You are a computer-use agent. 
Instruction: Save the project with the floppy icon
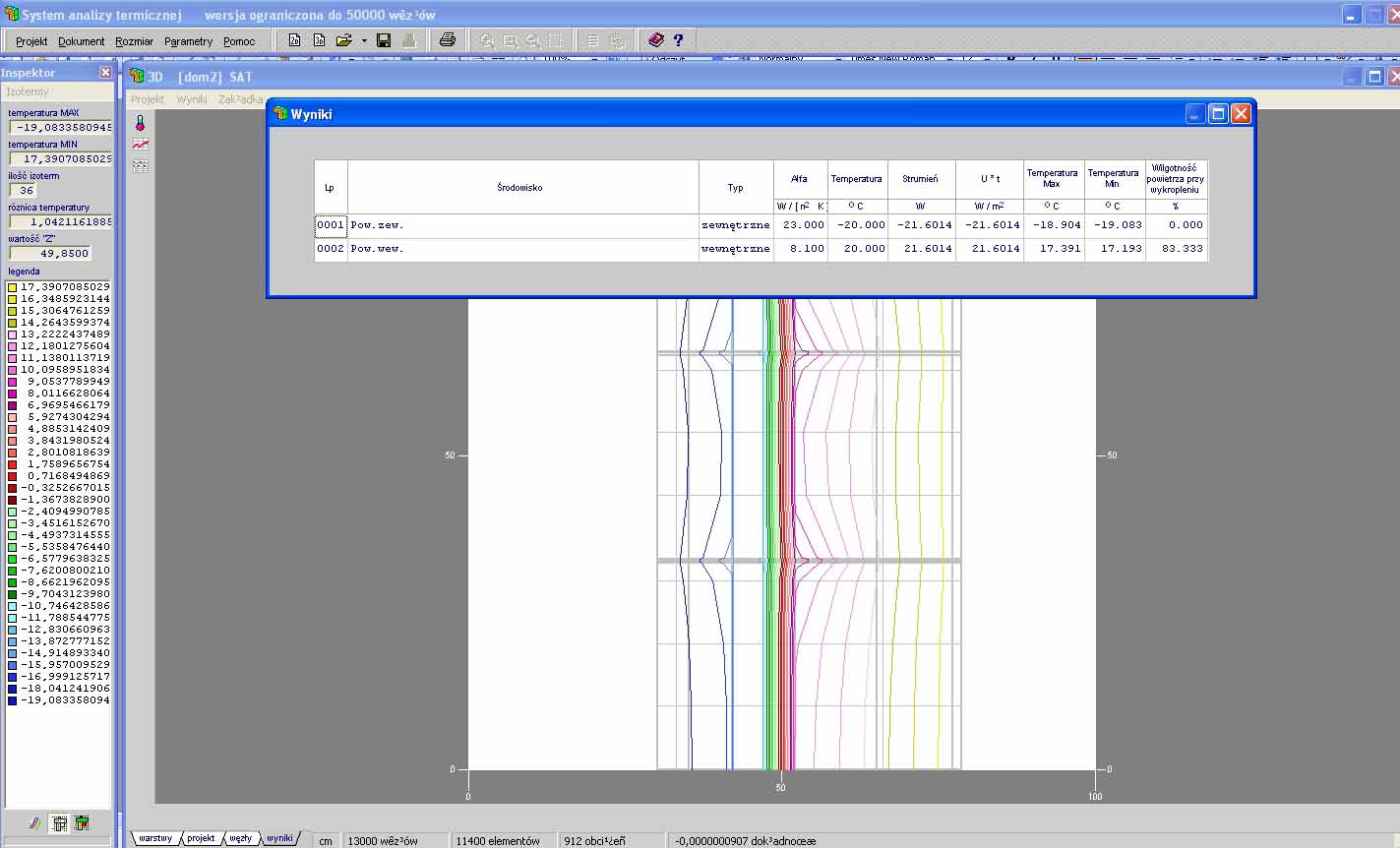point(384,40)
